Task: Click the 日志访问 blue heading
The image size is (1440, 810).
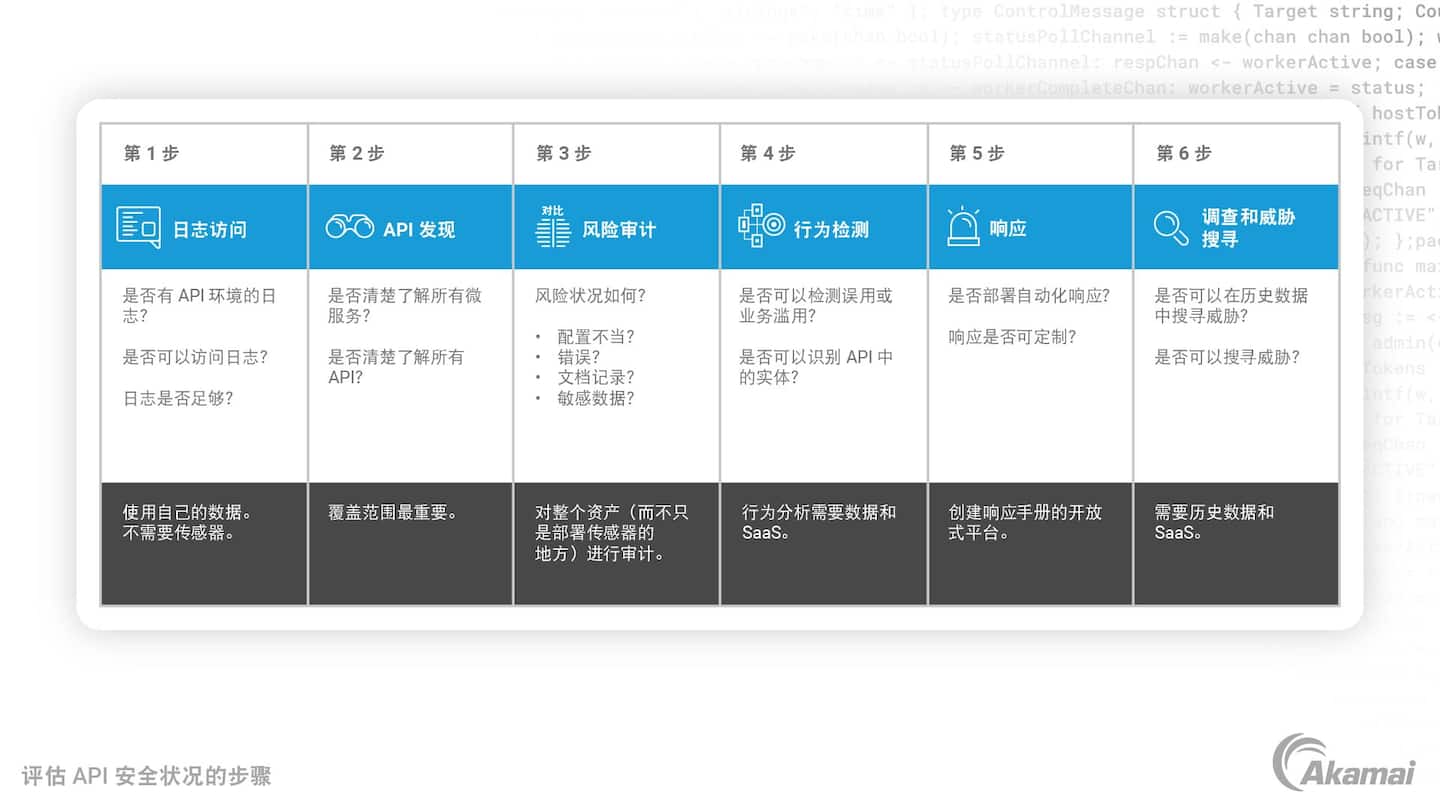Action: [x=209, y=229]
